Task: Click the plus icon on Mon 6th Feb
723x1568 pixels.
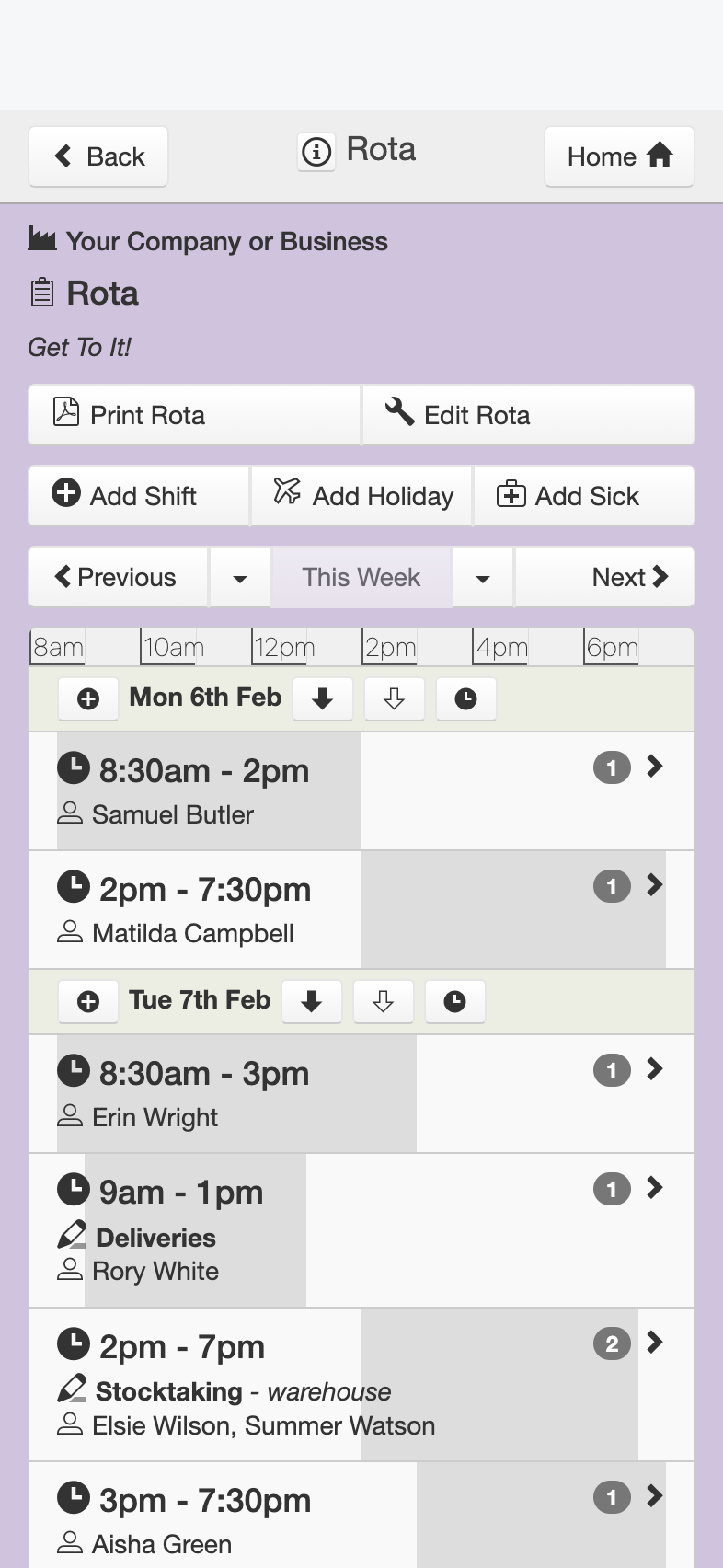Action: point(88,698)
